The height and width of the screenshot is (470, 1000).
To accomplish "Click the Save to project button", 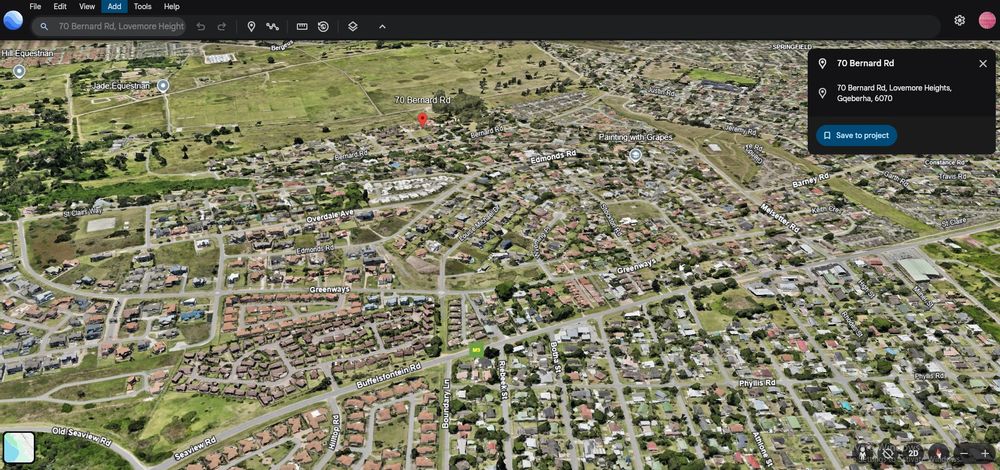I will pyautogui.click(x=856, y=135).
